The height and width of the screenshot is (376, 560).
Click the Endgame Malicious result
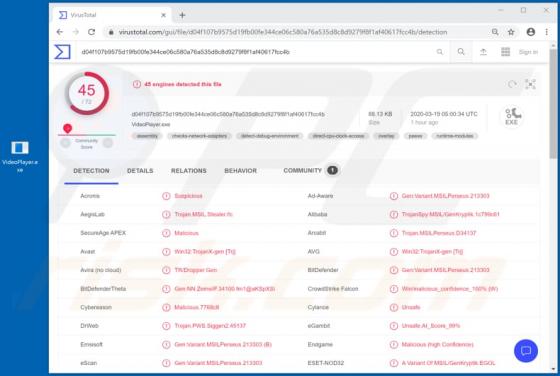438,345
